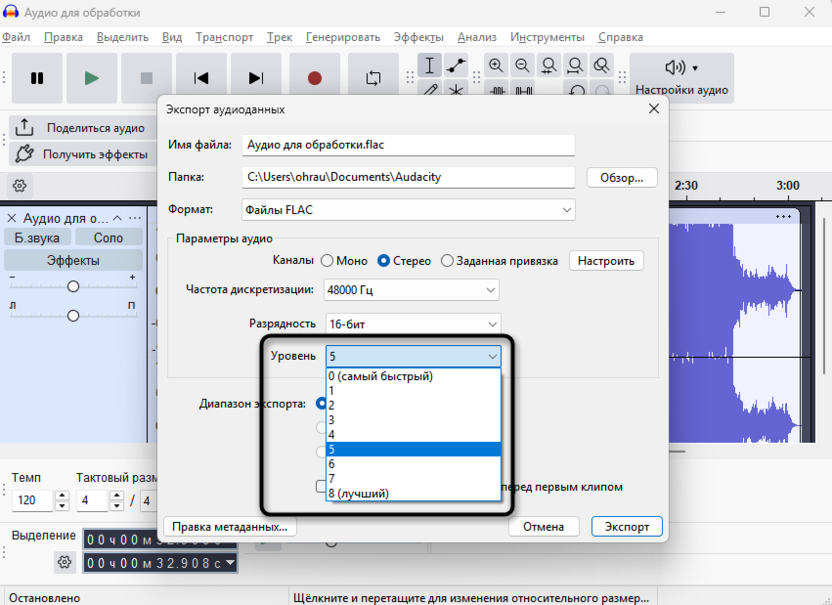Open the Формат dropdown
This screenshot has height=605, width=832.
pos(409,210)
